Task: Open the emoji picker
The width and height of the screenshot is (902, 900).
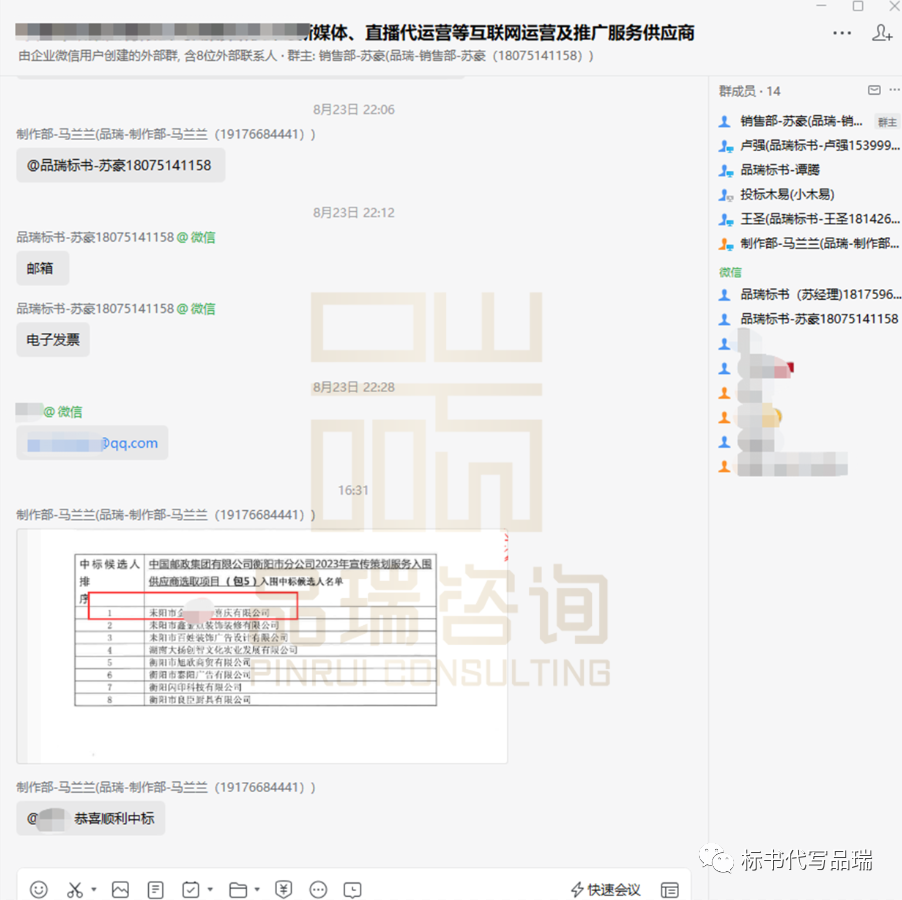Action: pyautogui.click(x=38, y=889)
